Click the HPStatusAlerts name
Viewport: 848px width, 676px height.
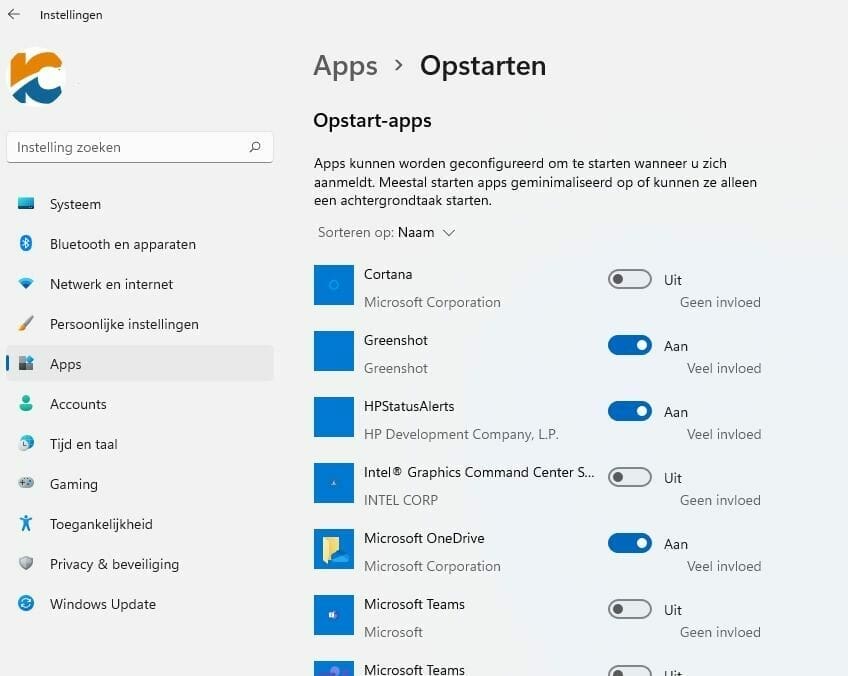coord(409,406)
